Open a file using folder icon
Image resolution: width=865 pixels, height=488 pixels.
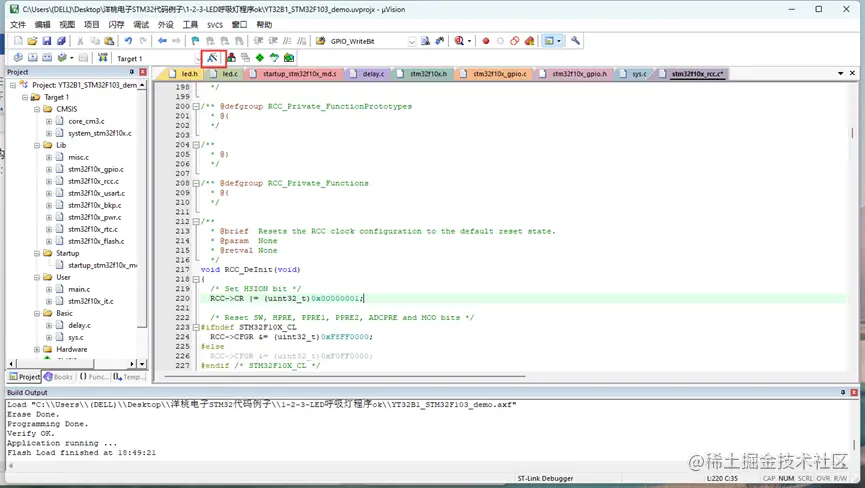click(x=33, y=41)
